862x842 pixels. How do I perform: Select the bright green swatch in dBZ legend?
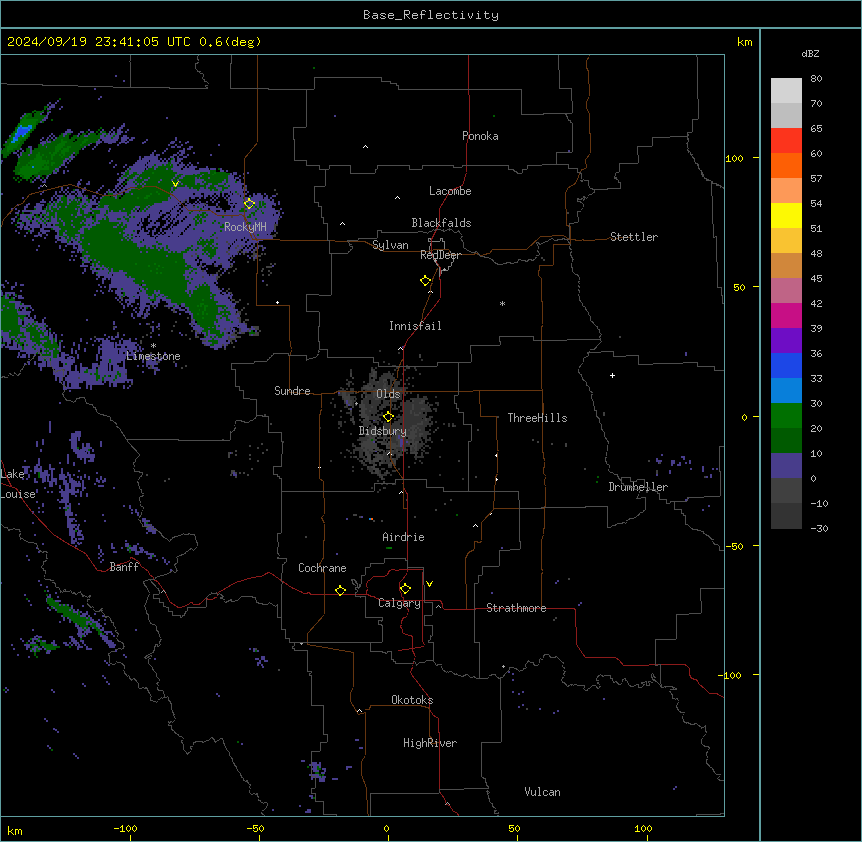pyautogui.click(x=786, y=416)
